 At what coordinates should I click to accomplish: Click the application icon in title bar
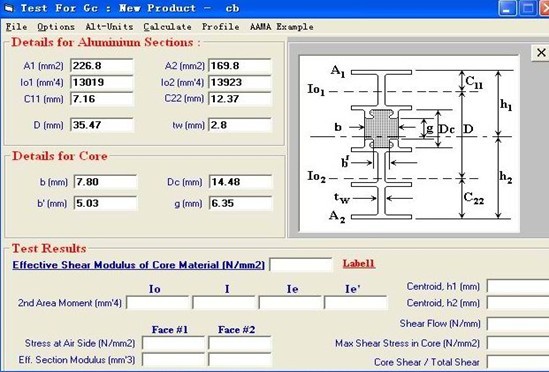[x=8, y=8]
